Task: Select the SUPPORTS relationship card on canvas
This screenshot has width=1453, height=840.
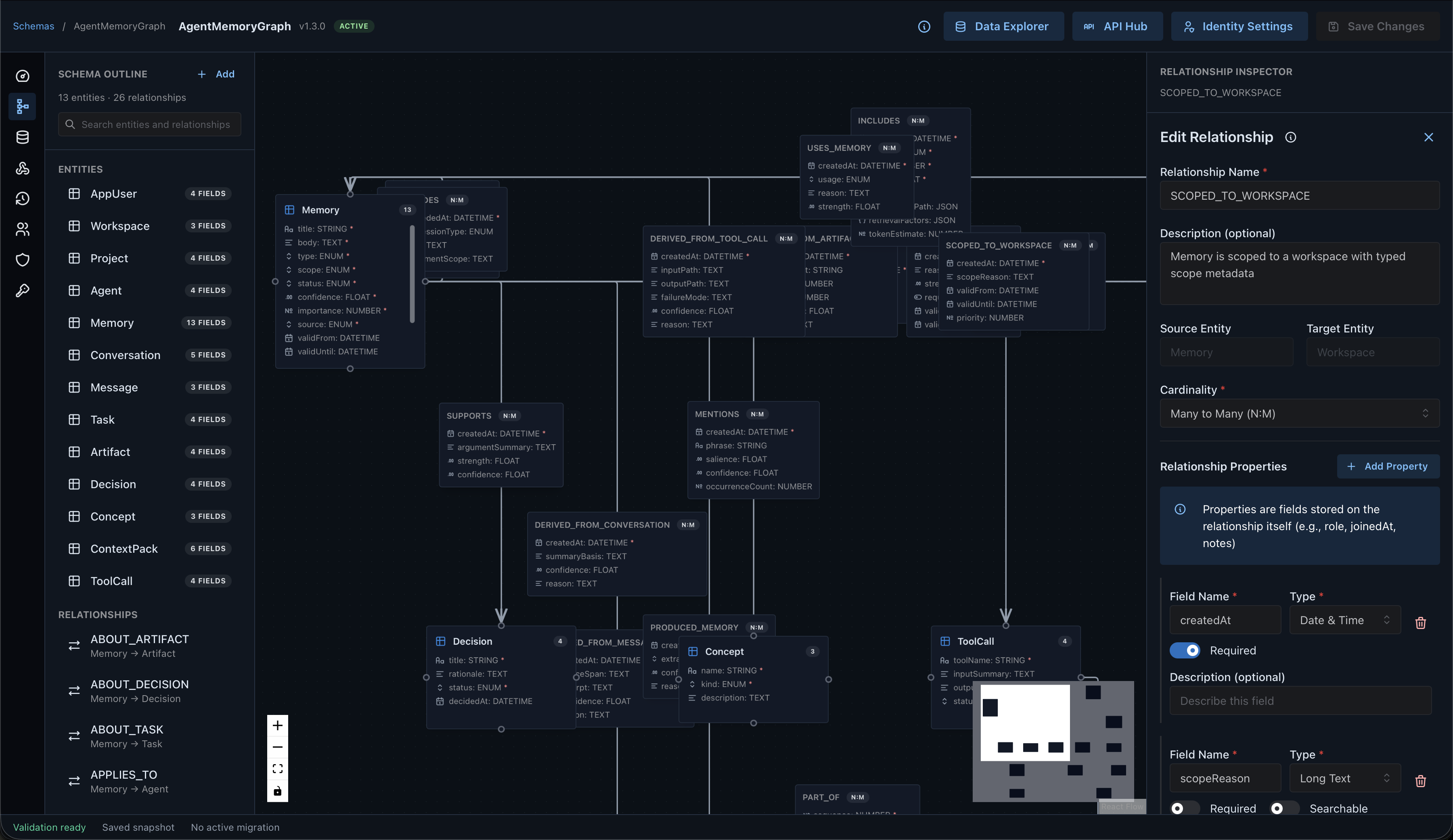Action: [501, 445]
